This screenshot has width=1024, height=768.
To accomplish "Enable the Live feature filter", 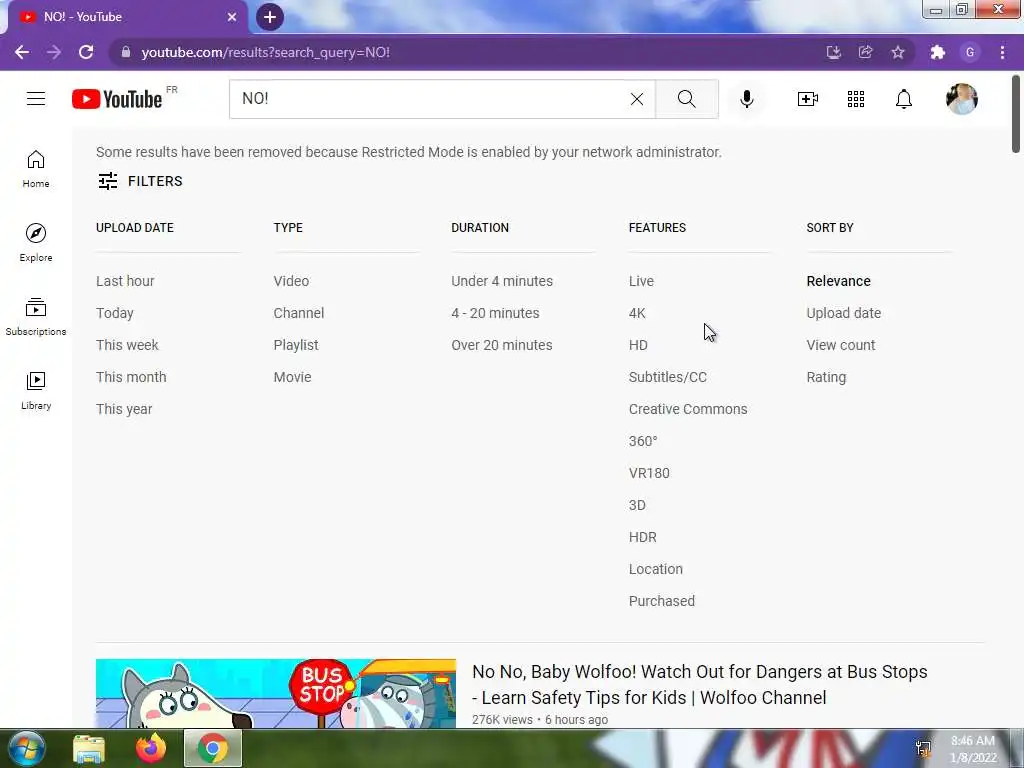I will [x=641, y=281].
